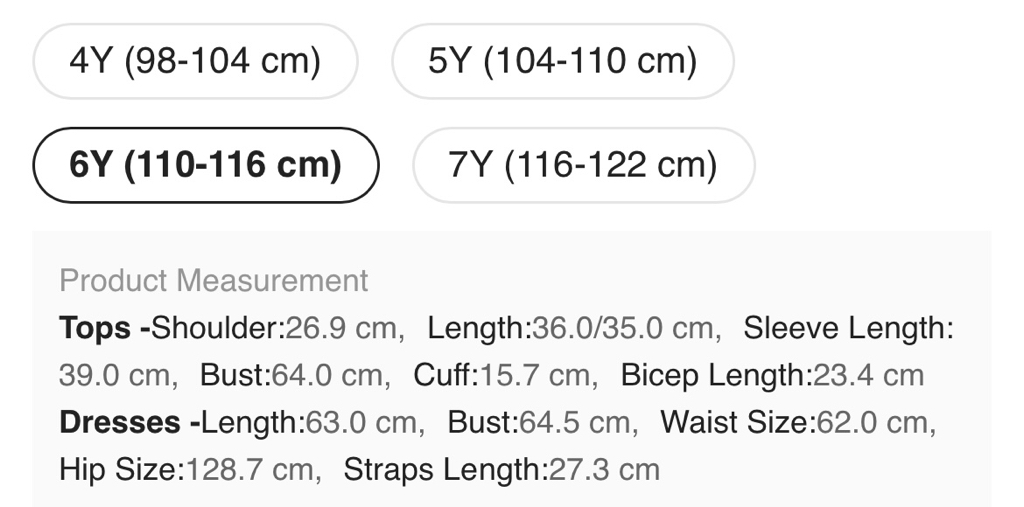
Task: Choose the 5Y (104-110 cm) size
Action: (562, 61)
